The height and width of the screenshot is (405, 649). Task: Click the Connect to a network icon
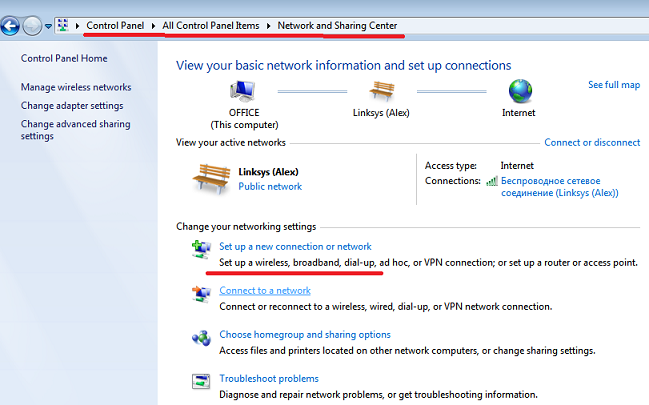pyautogui.click(x=201, y=294)
